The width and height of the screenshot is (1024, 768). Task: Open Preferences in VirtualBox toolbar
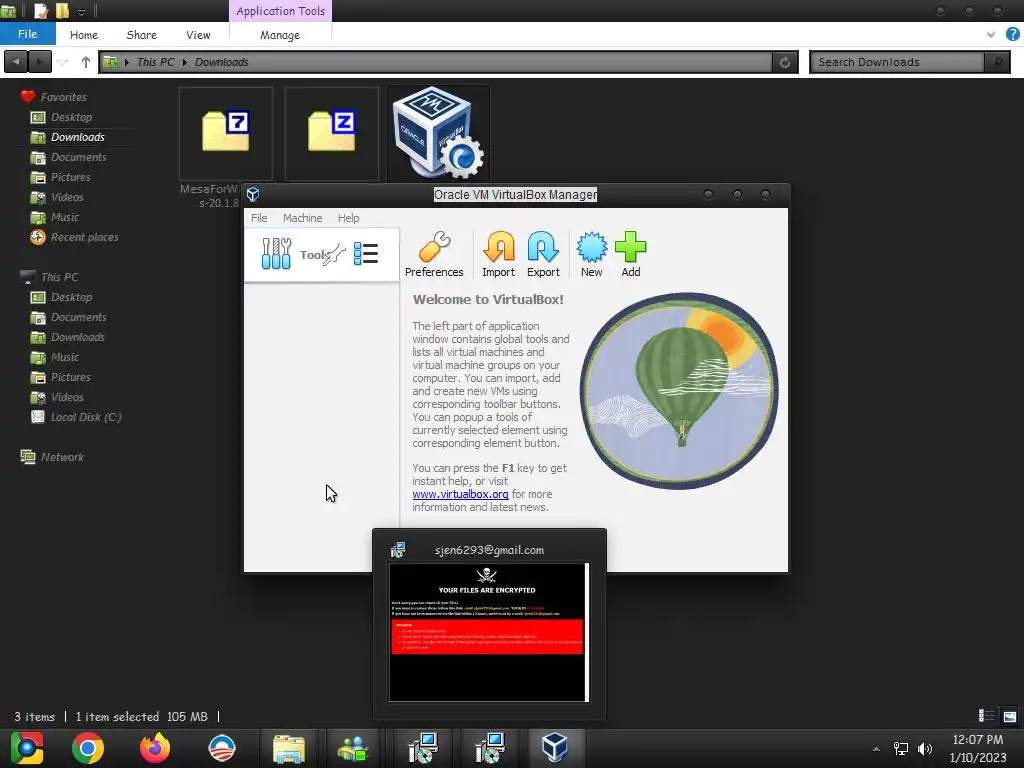coord(434,254)
